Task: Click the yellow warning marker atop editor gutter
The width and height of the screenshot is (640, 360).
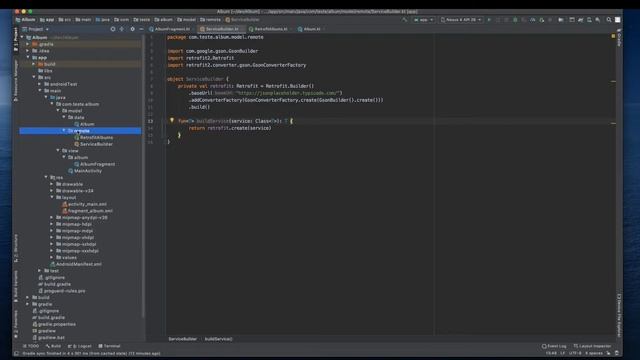Action: coord(613,36)
